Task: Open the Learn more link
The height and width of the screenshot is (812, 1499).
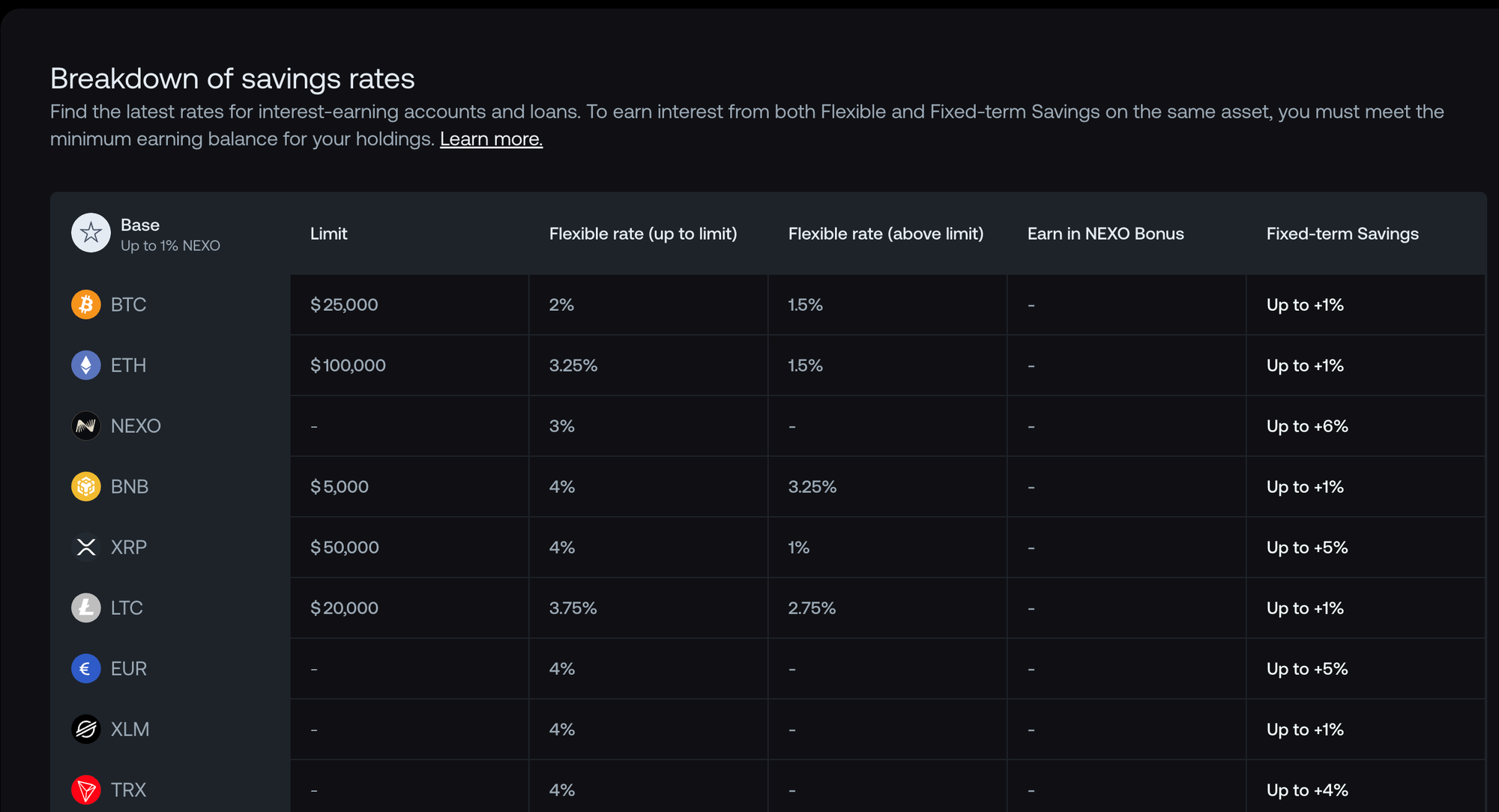Action: click(x=491, y=139)
